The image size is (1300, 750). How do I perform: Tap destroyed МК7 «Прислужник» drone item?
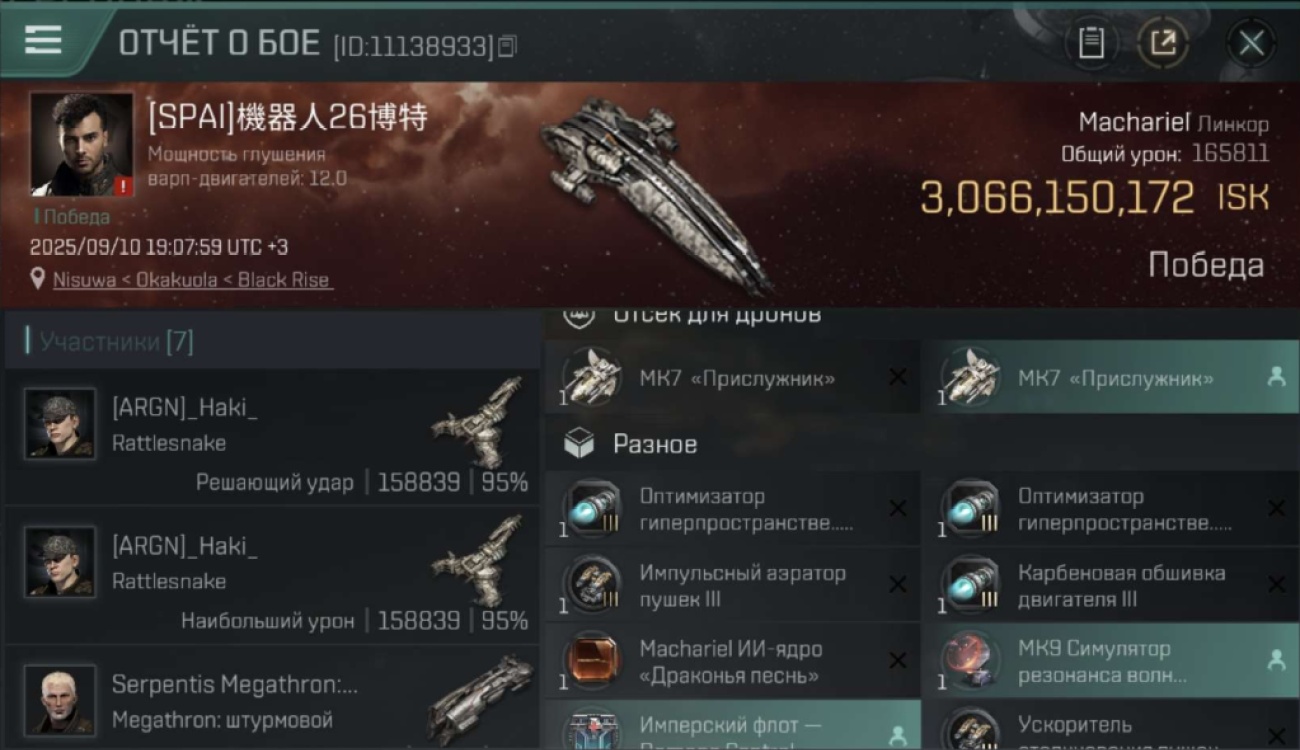coord(732,377)
